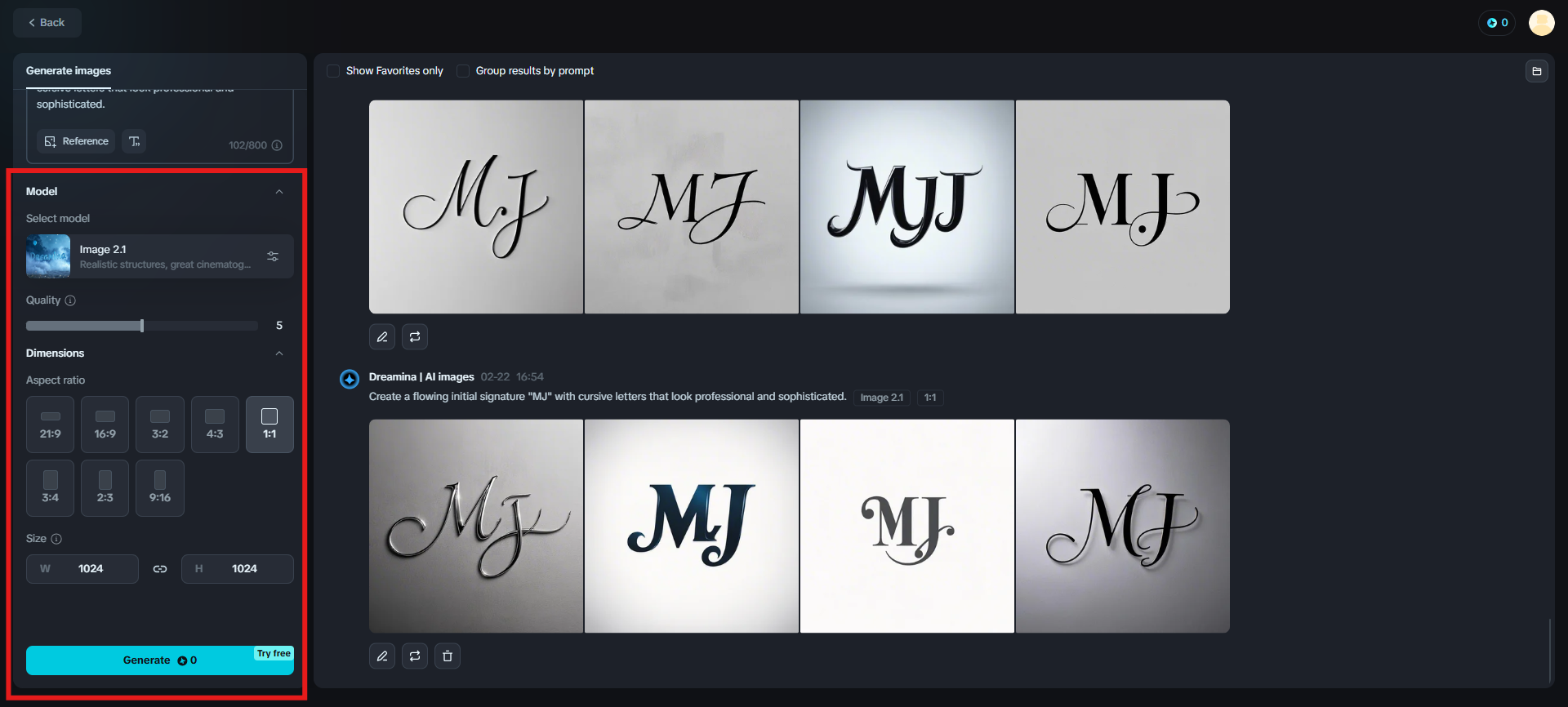Collapse the Model section chevron
Viewport: 1568px width, 707px height.
pos(279,192)
